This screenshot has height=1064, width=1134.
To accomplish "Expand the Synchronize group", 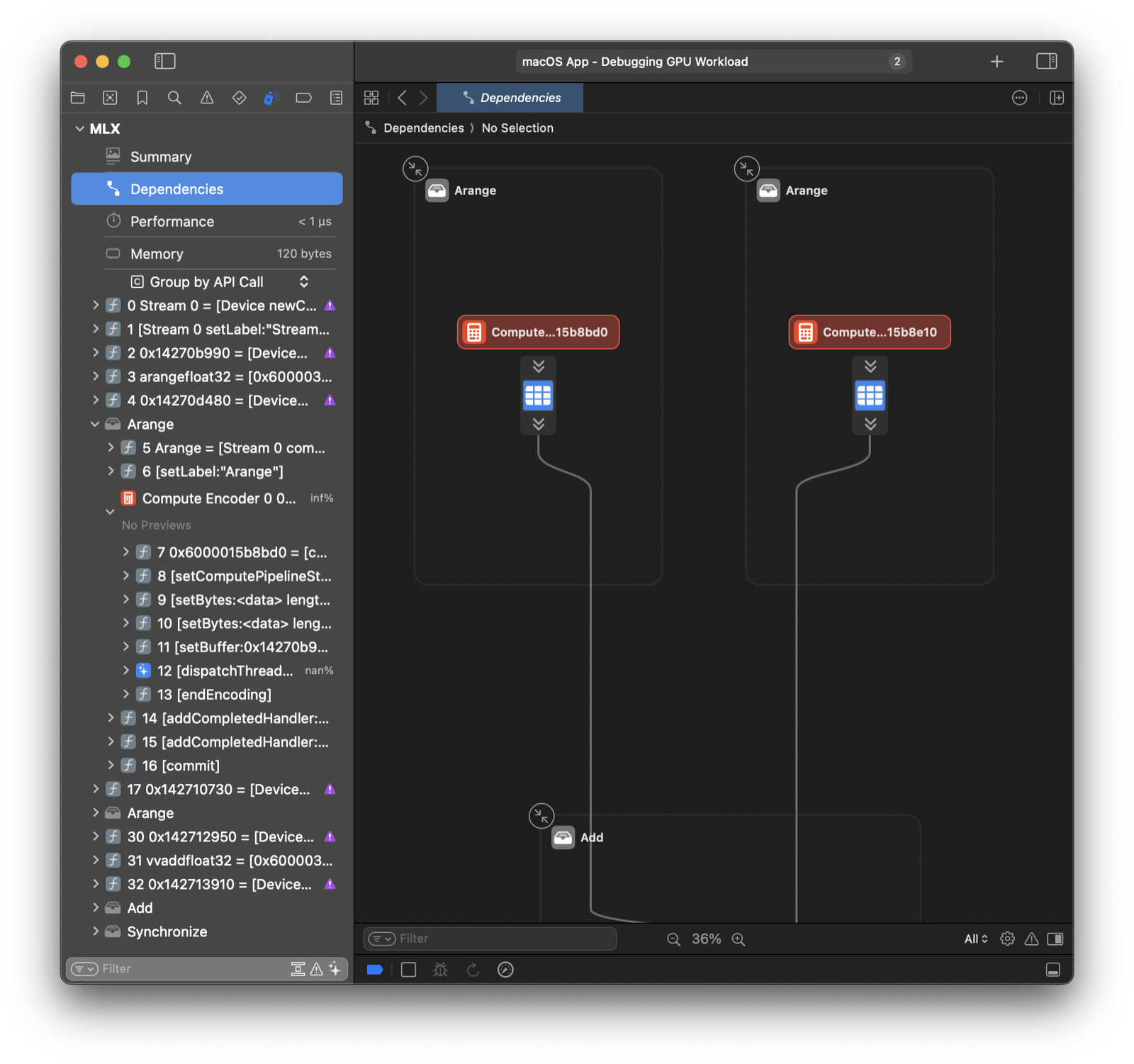I will [96, 931].
